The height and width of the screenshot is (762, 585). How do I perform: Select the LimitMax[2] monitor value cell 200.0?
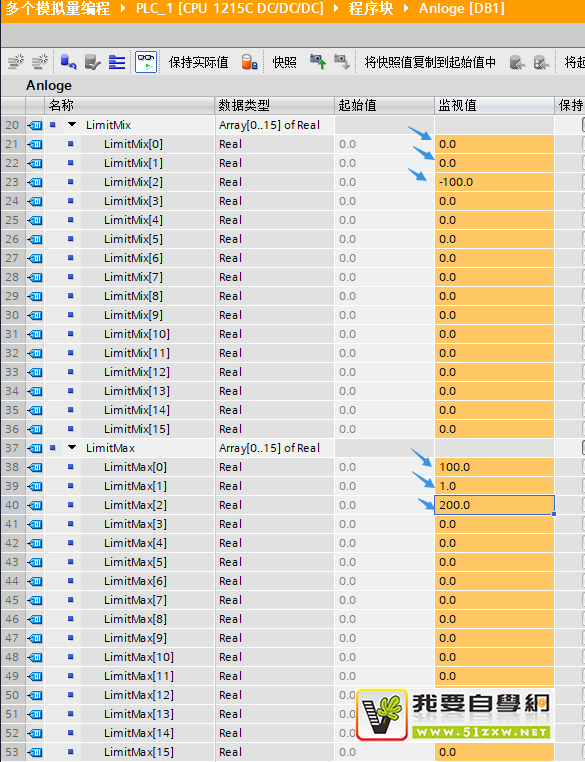point(494,505)
